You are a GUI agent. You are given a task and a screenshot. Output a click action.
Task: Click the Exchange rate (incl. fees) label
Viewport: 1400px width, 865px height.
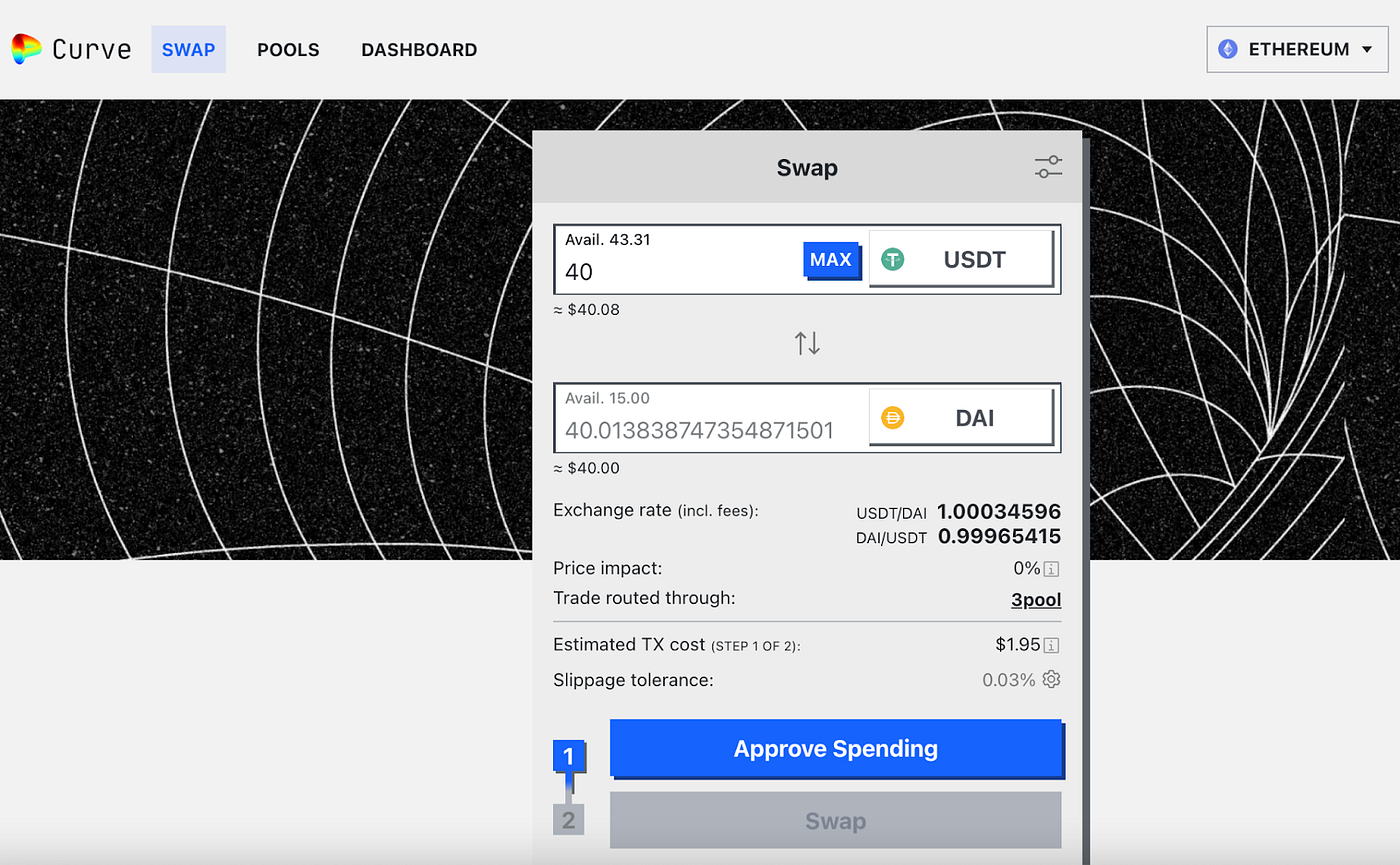656,511
